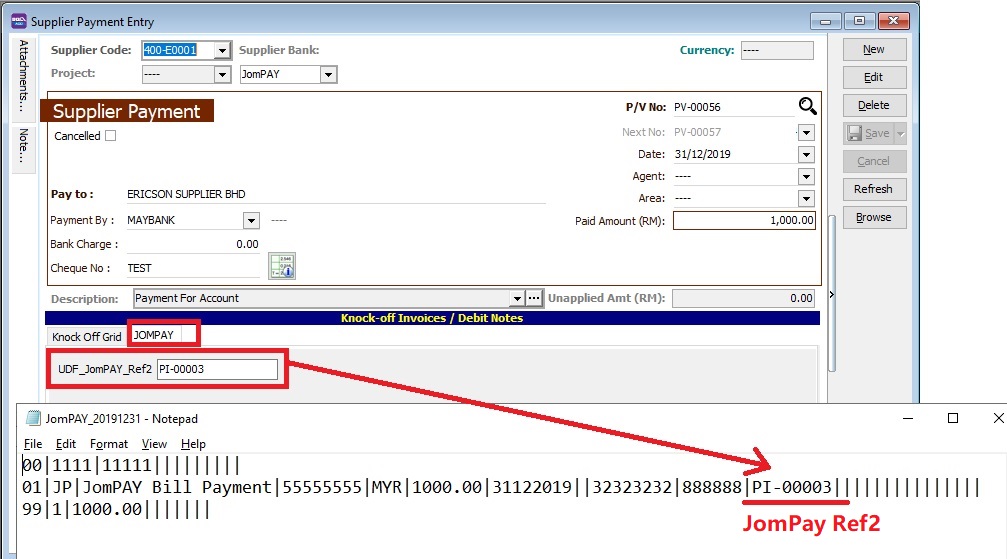Open the File menu in Notepad

click(33, 444)
